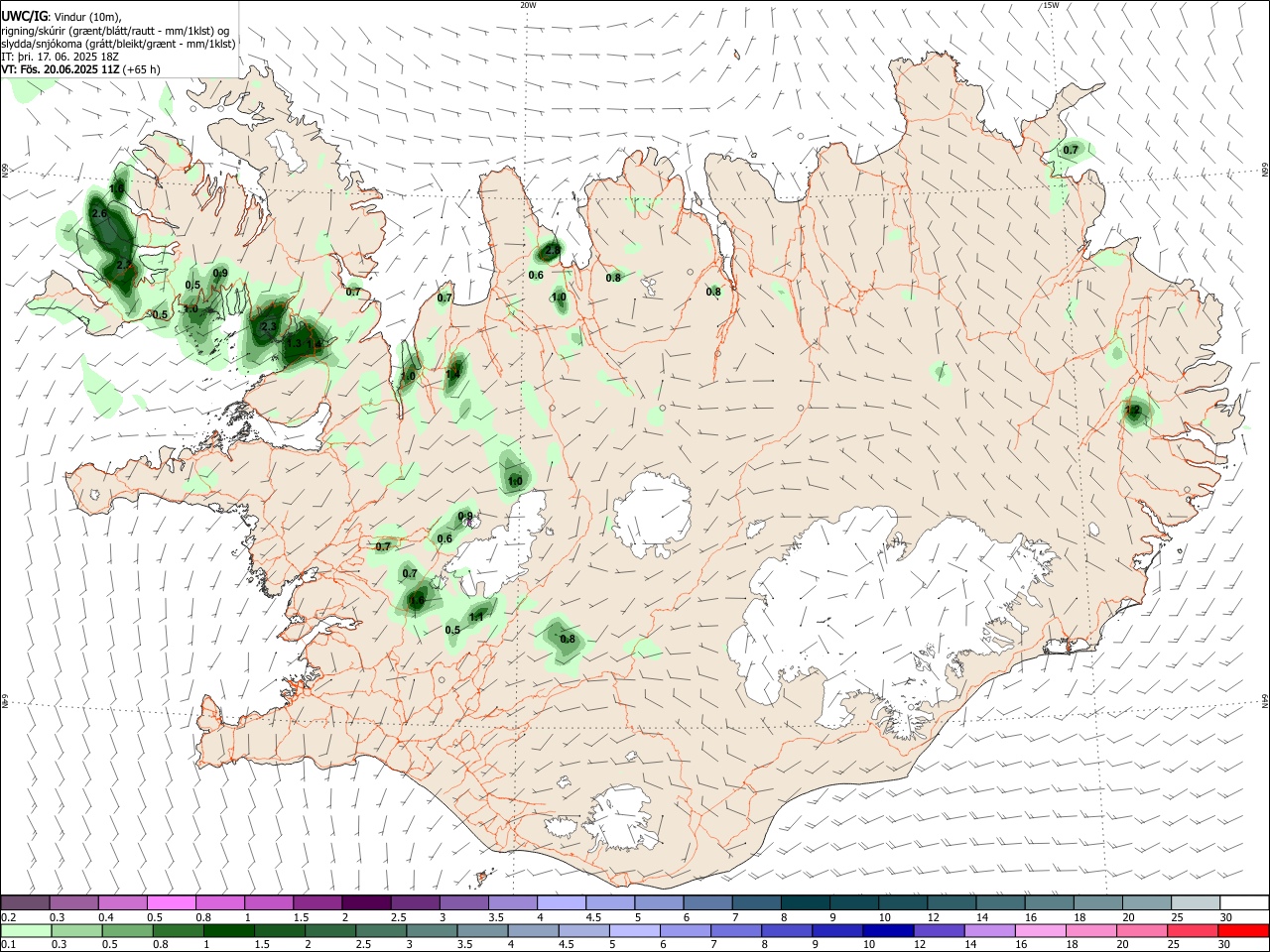Click the 1.1 precipitation value south of Langjökull
Image resolution: width=1270 pixels, height=952 pixels.
(x=476, y=617)
